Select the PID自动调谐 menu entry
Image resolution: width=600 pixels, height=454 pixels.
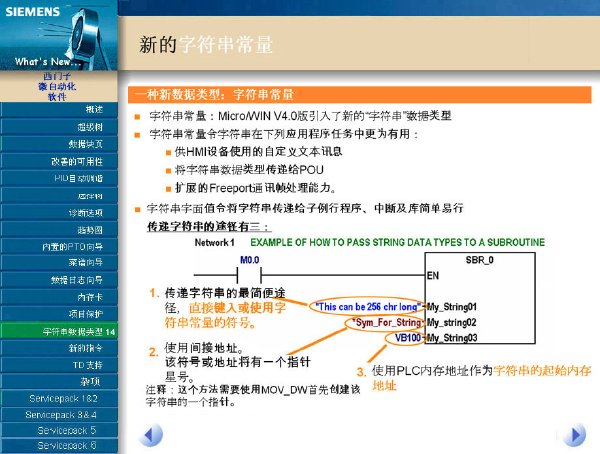[x=59, y=178]
